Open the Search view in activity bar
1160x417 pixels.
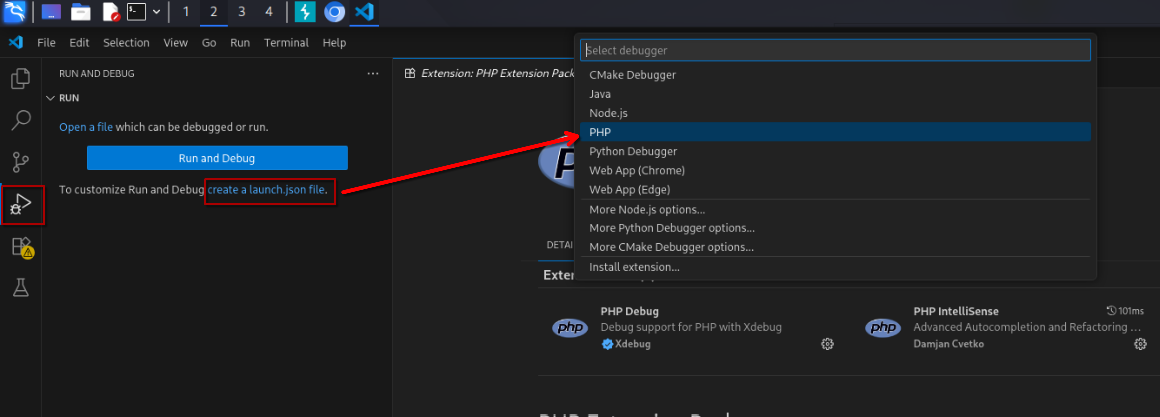21,120
